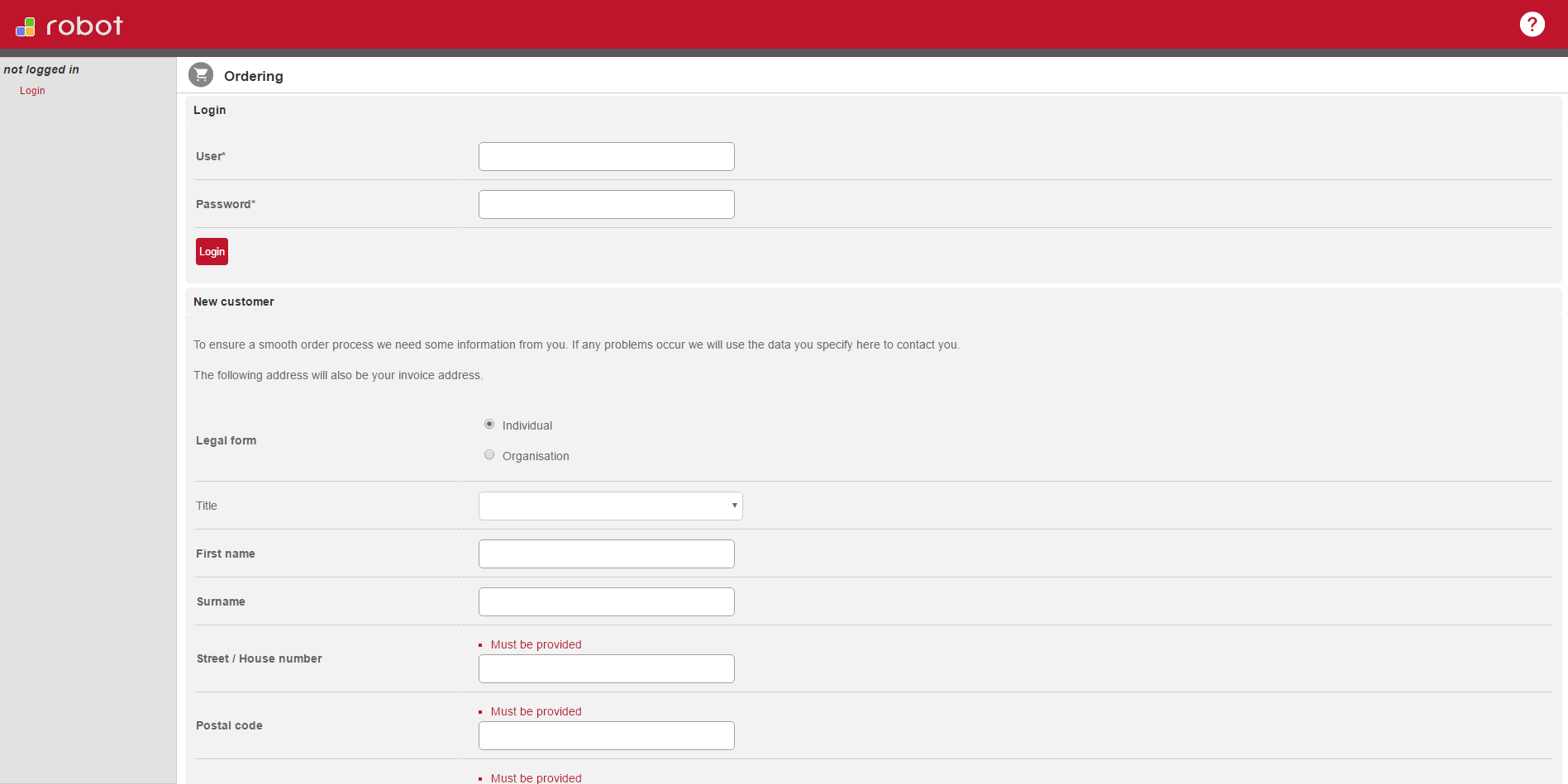Click the Login link in the sidebar

32,91
